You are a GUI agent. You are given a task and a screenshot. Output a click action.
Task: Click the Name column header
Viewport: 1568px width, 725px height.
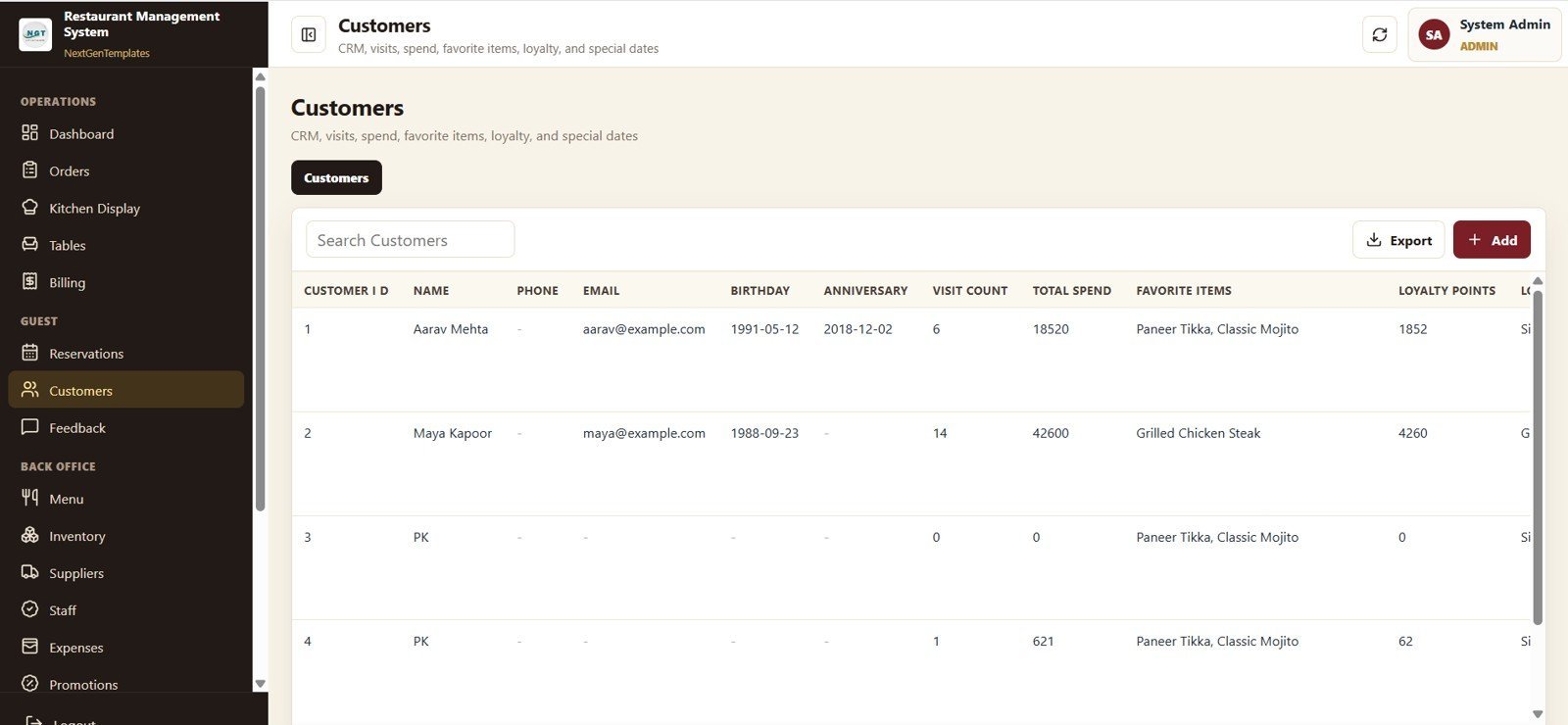pos(431,291)
